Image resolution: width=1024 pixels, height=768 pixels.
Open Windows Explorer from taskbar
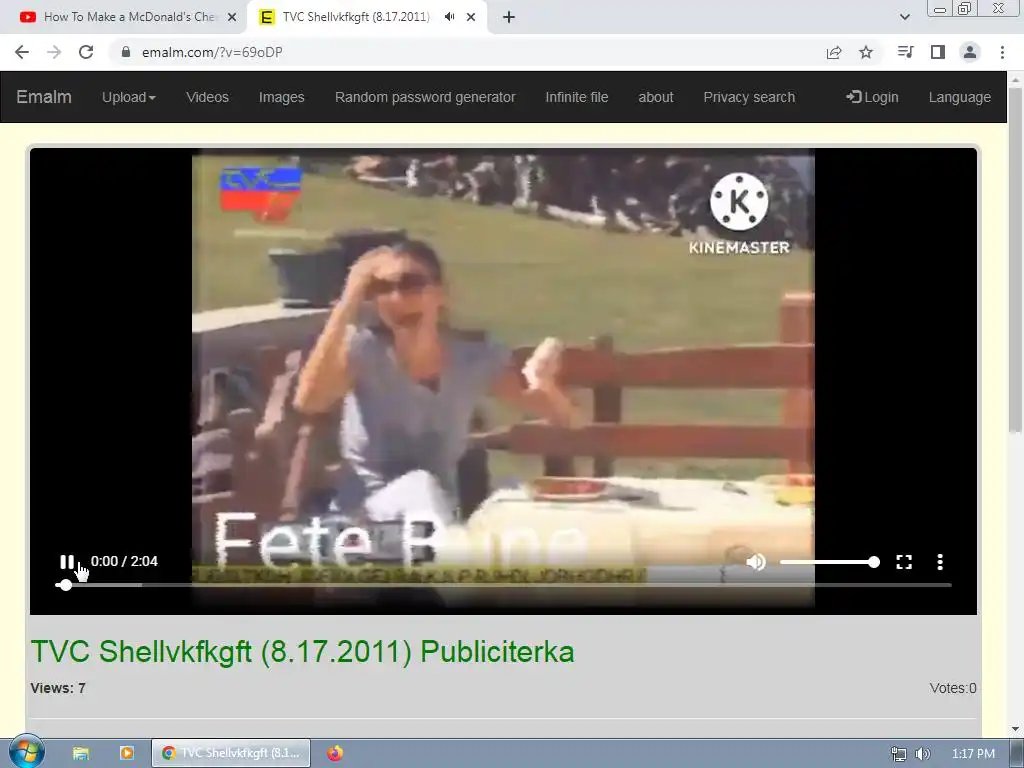pos(80,753)
